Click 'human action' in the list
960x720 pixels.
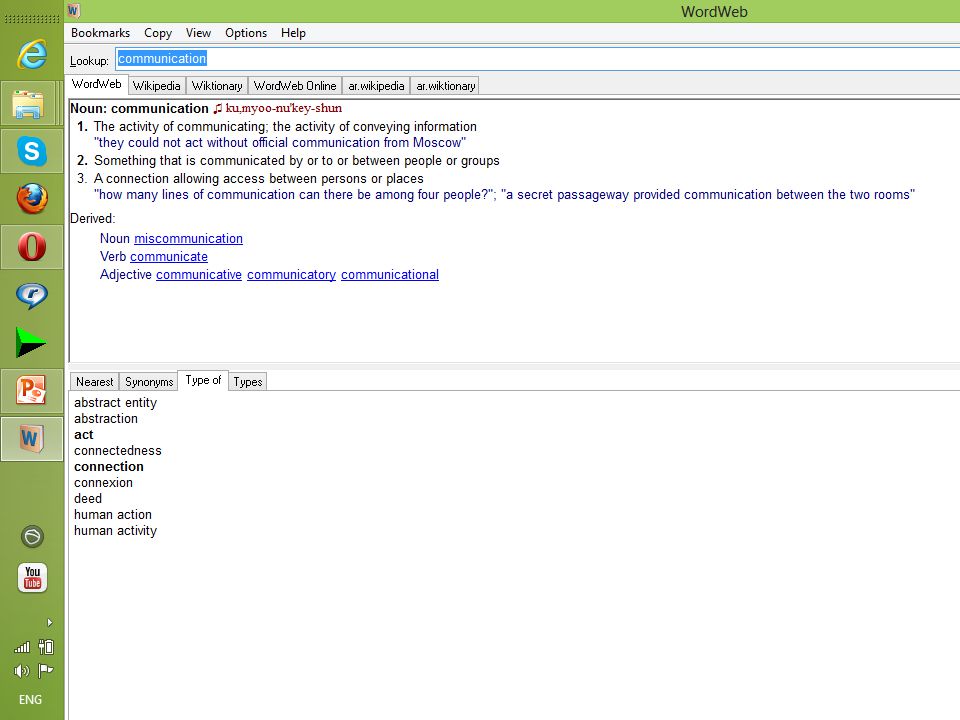[113, 515]
